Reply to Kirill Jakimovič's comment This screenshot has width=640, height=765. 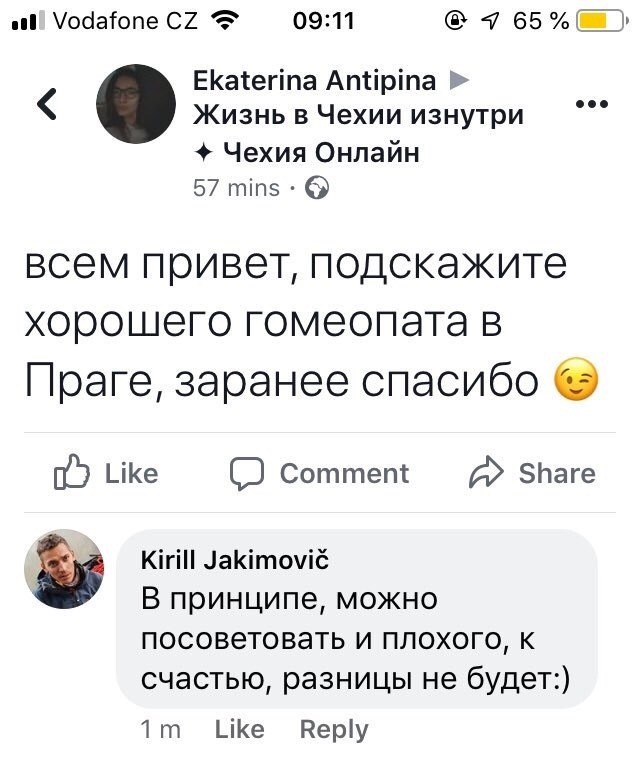334,730
